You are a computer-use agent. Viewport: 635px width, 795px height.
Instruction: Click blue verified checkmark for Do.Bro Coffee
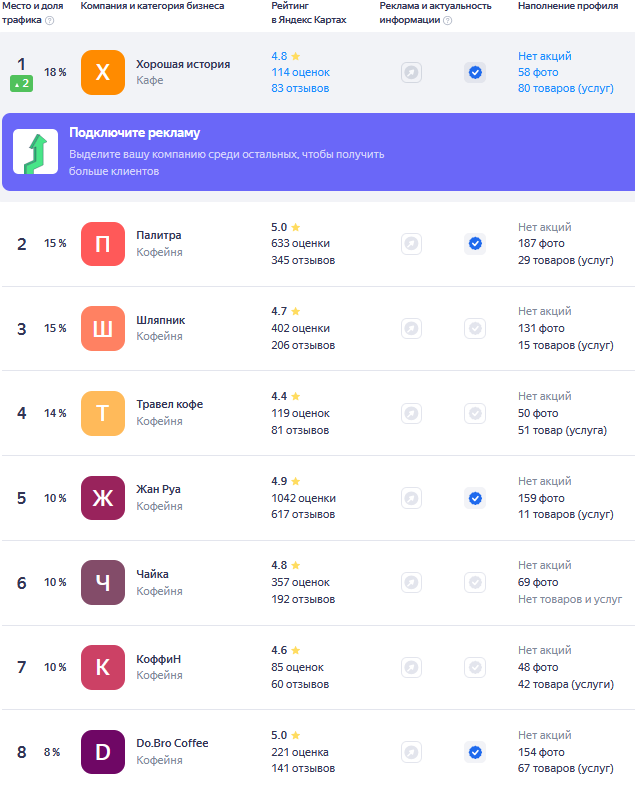[475, 752]
